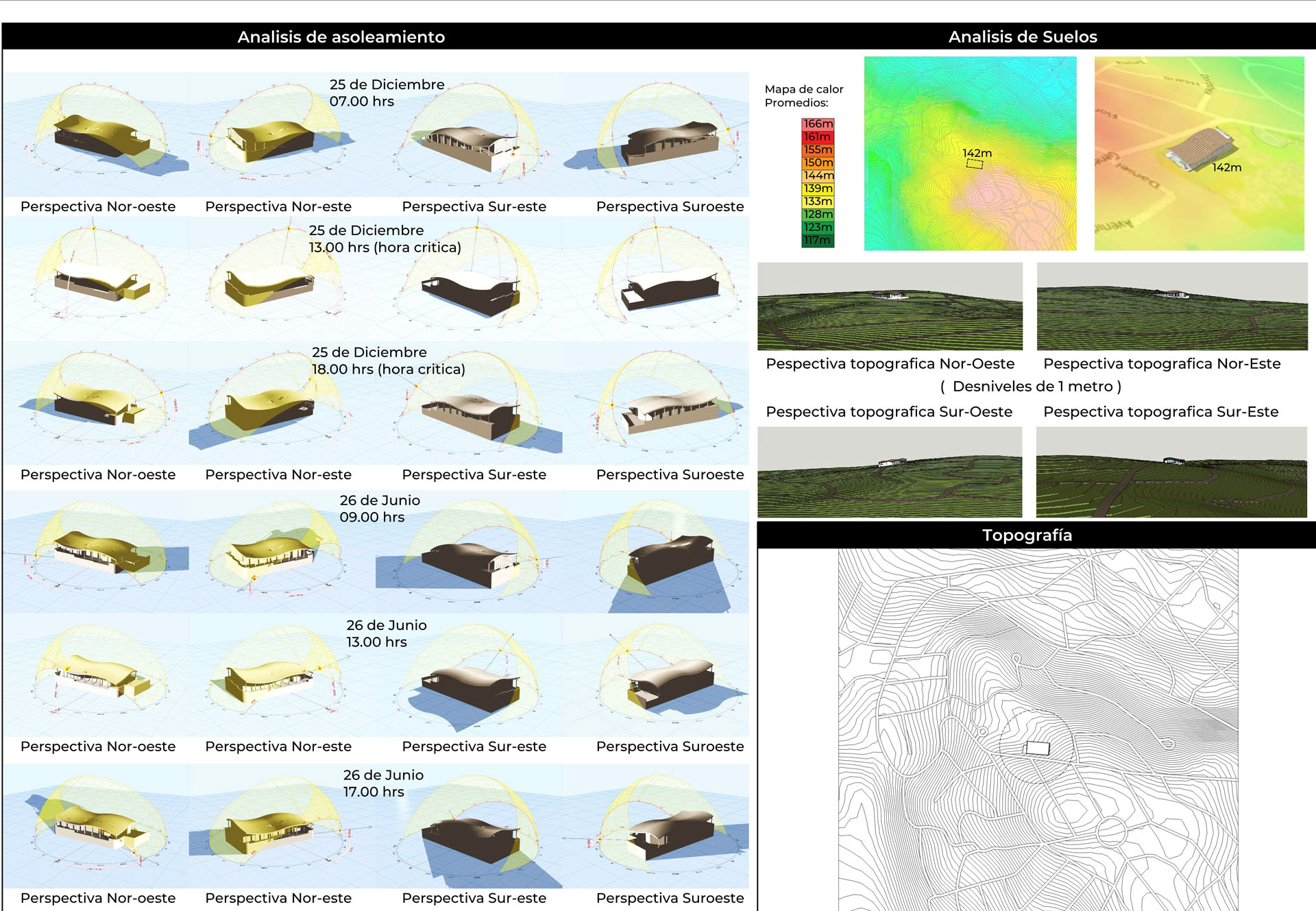
Task: Click building rectangle on the contour map
Action: 1037,748
